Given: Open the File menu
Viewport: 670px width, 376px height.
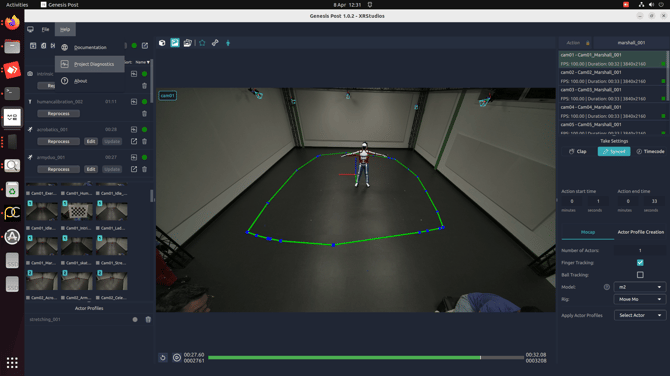Looking at the screenshot, I should [x=45, y=29].
